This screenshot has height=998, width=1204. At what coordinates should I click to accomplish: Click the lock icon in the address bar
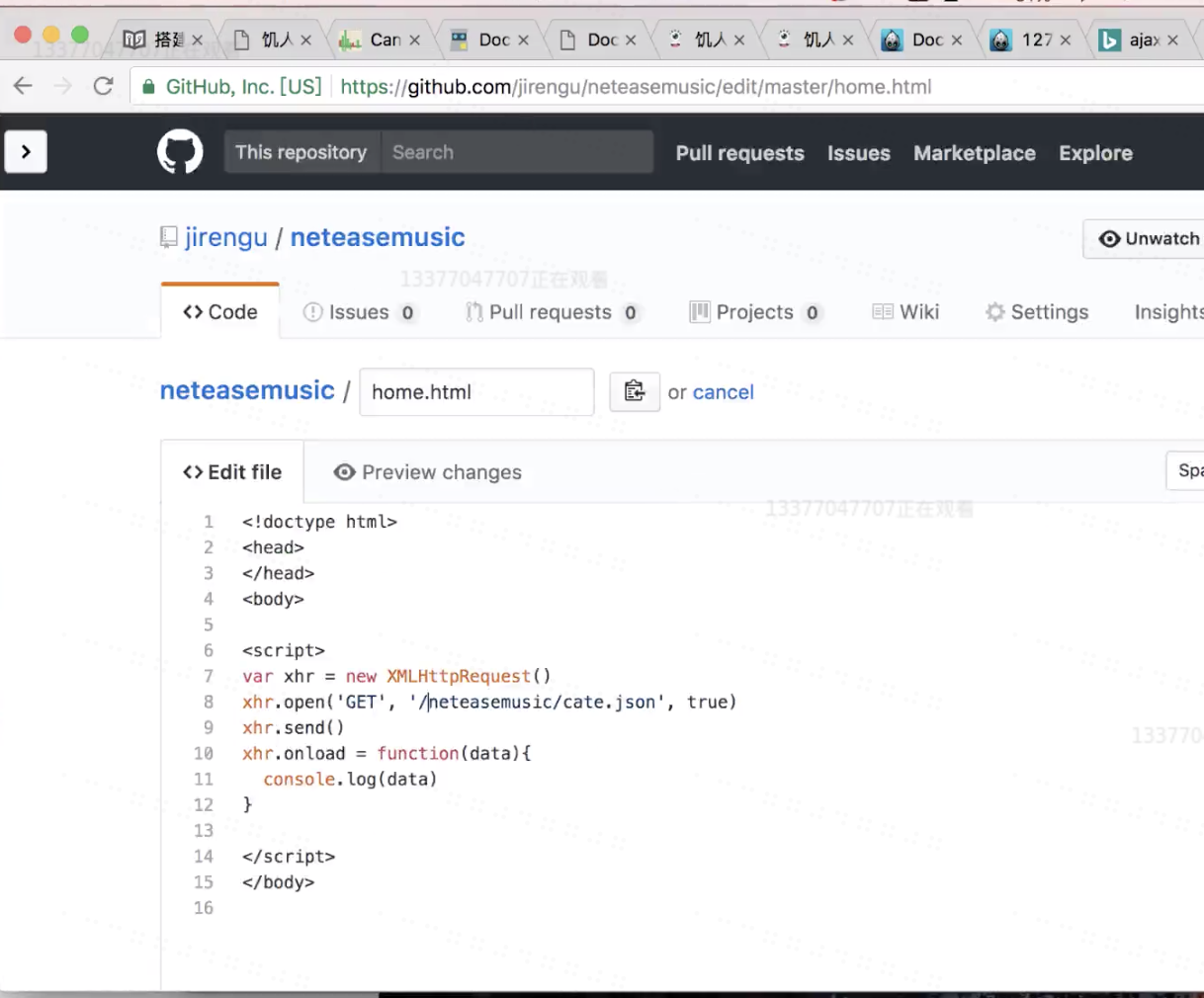146,86
